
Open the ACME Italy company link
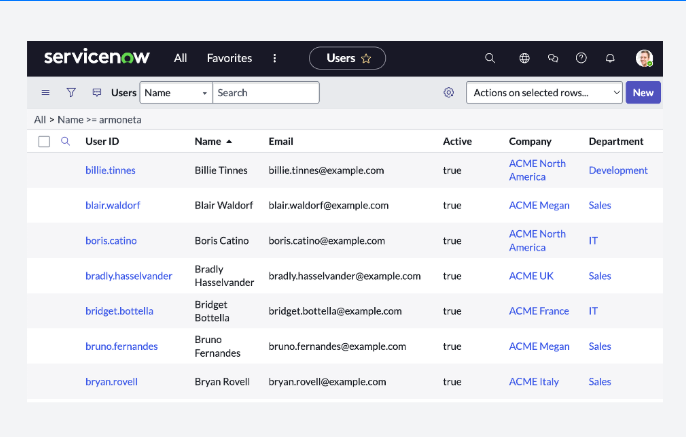(x=534, y=382)
